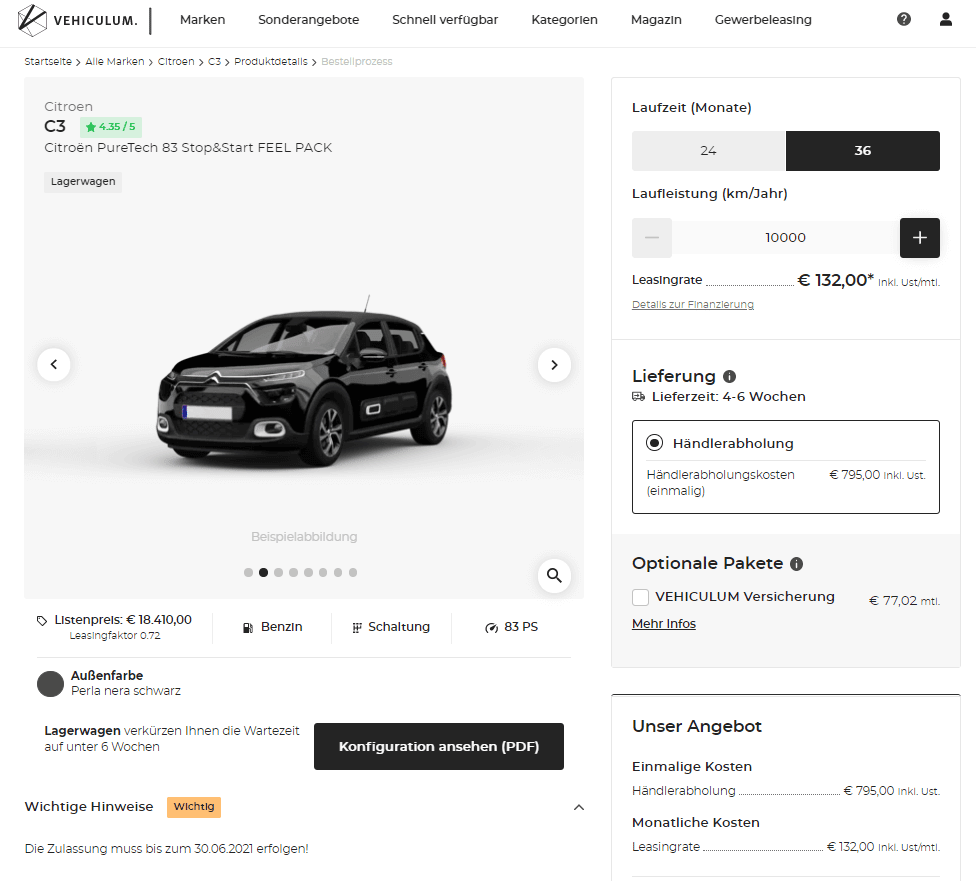This screenshot has height=881, width=976.
Task: Open the help question mark icon
Action: 904,19
